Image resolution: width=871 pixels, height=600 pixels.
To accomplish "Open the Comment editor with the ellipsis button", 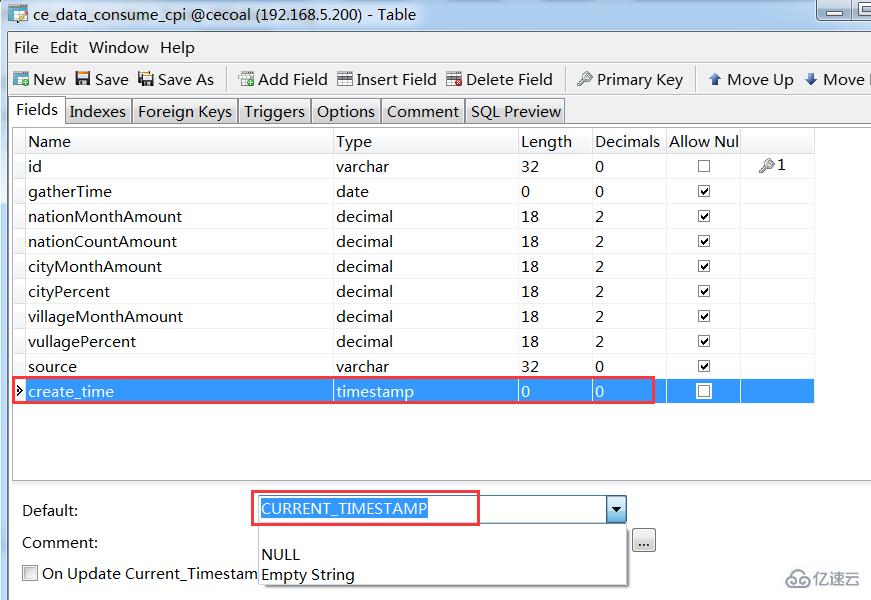I will (x=643, y=540).
